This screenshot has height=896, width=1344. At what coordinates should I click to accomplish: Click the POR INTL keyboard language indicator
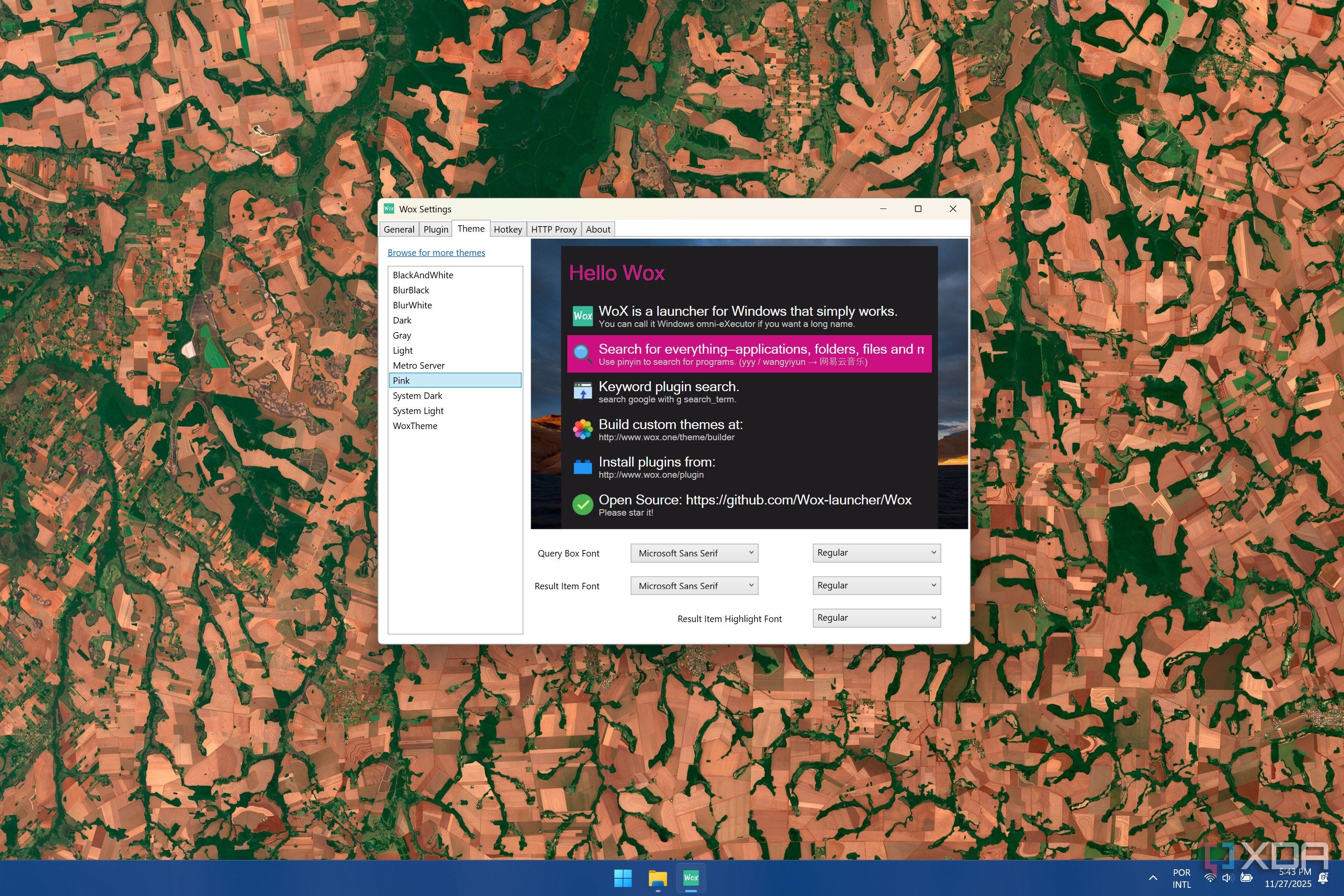click(1181, 878)
